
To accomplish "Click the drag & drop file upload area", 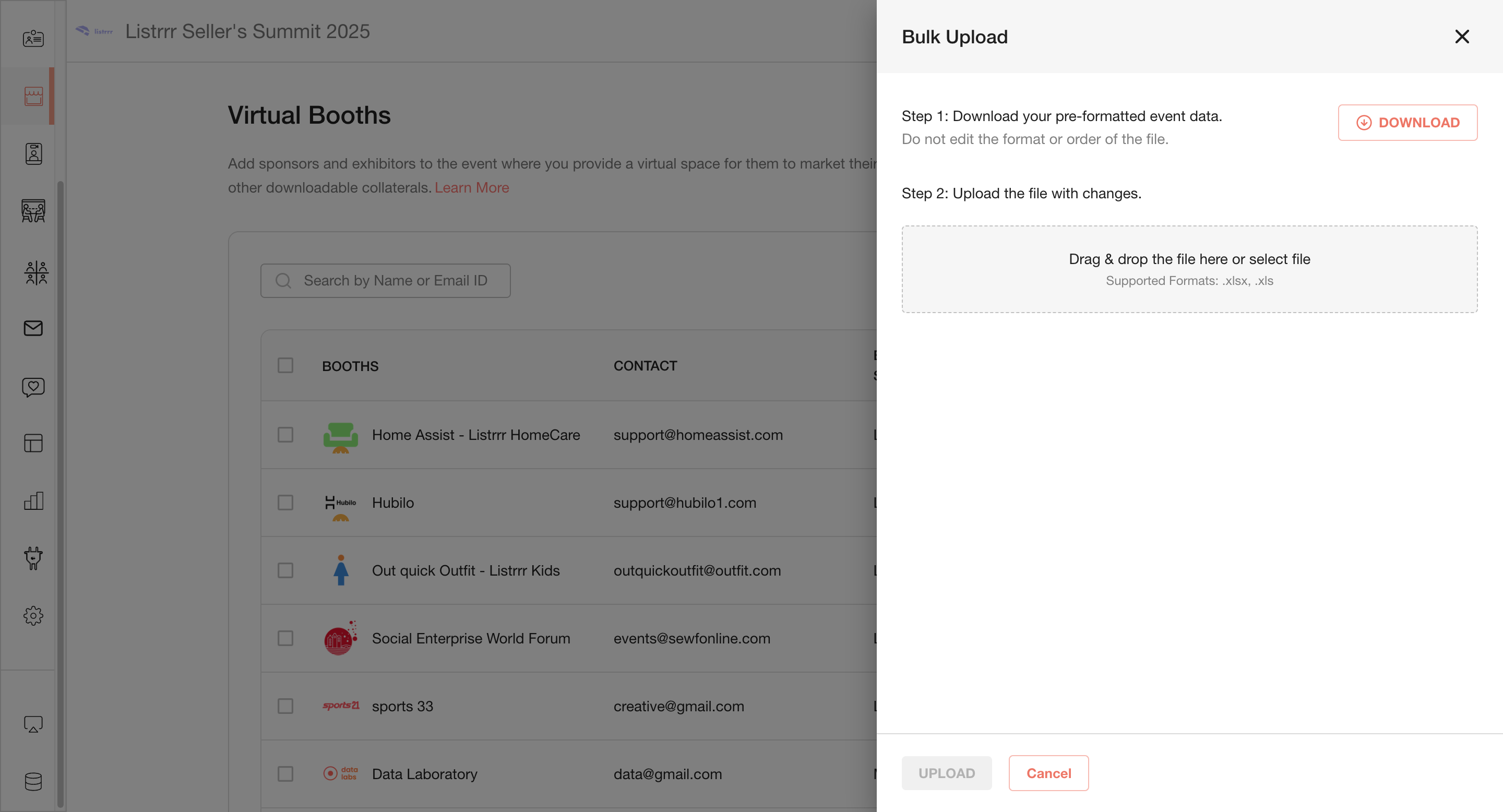I will pyautogui.click(x=1189, y=269).
